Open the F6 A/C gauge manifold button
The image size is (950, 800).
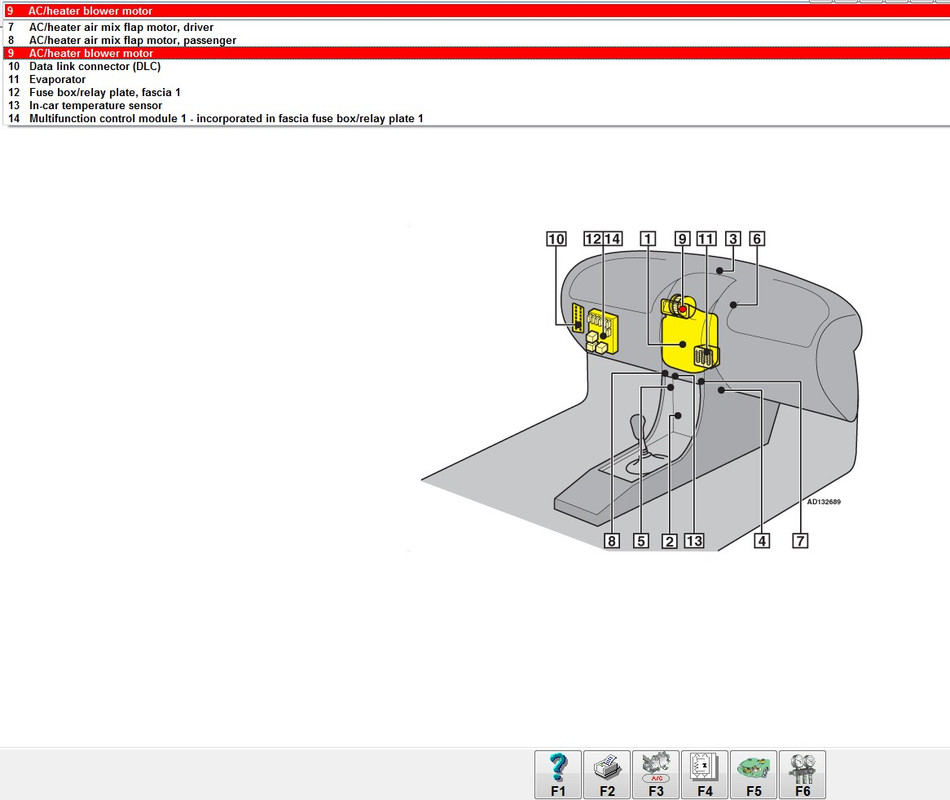(x=802, y=775)
